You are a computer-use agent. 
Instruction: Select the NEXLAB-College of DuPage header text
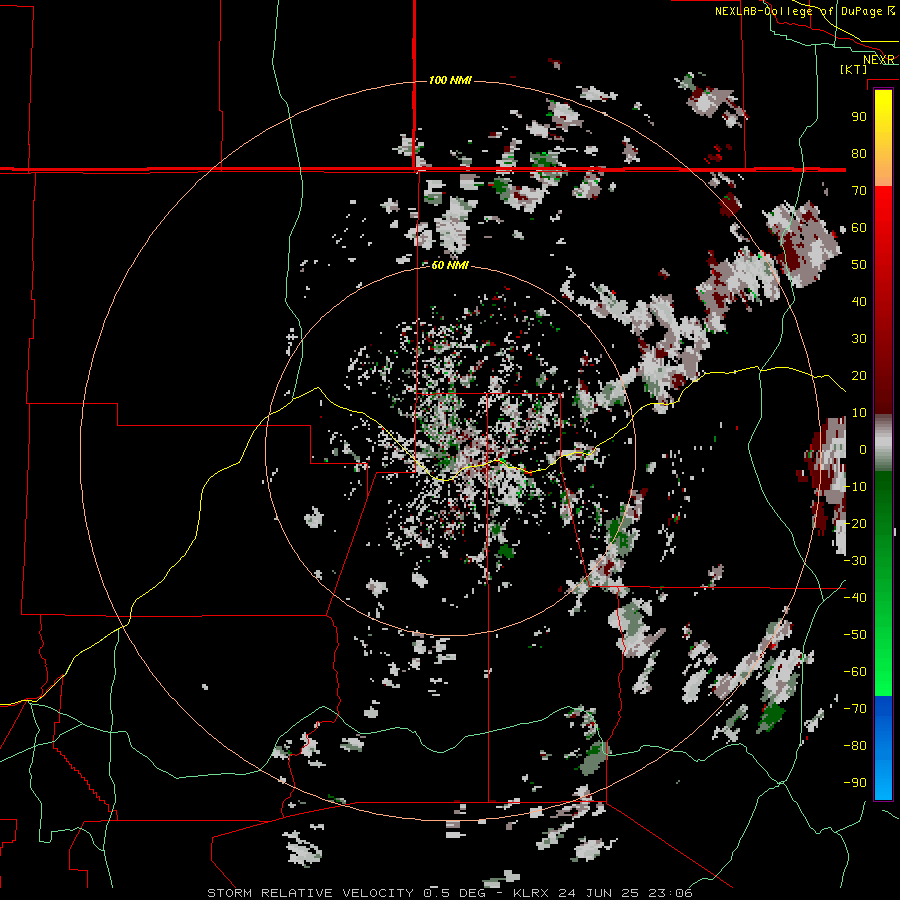pos(799,11)
